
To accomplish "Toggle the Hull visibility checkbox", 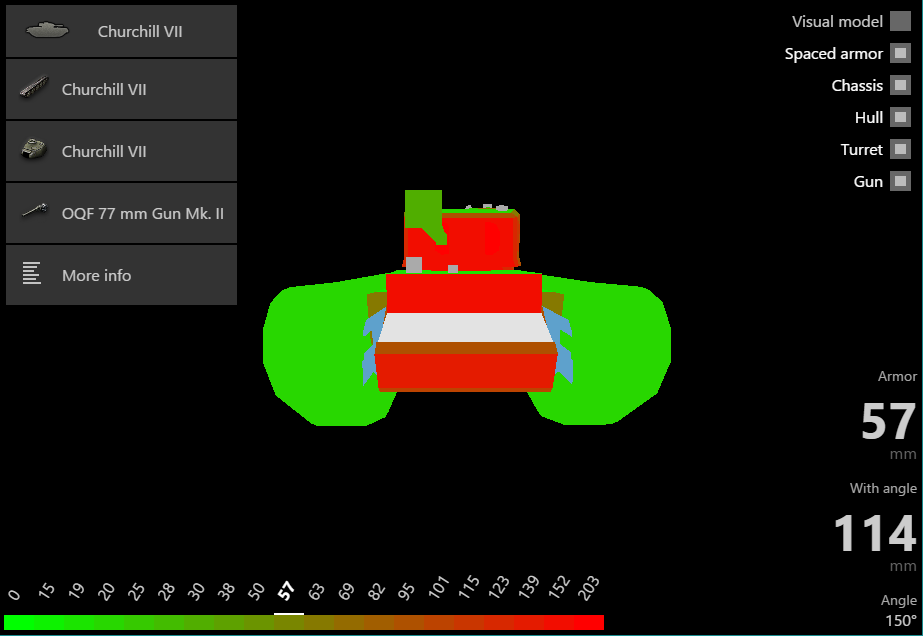I will (x=900, y=117).
